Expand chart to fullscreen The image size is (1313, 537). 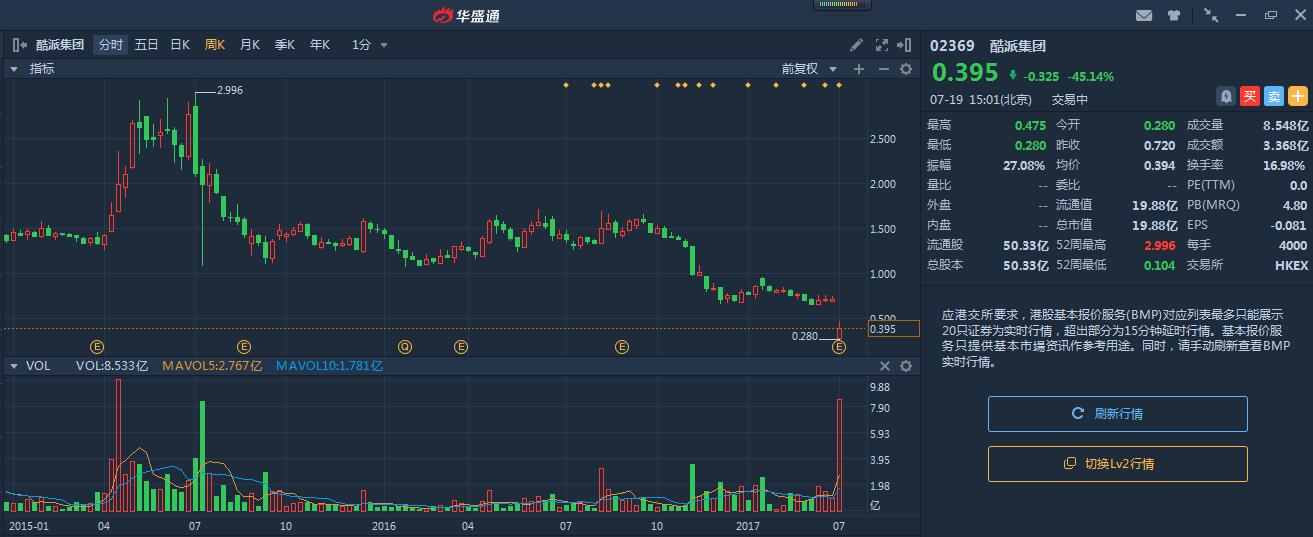point(881,45)
